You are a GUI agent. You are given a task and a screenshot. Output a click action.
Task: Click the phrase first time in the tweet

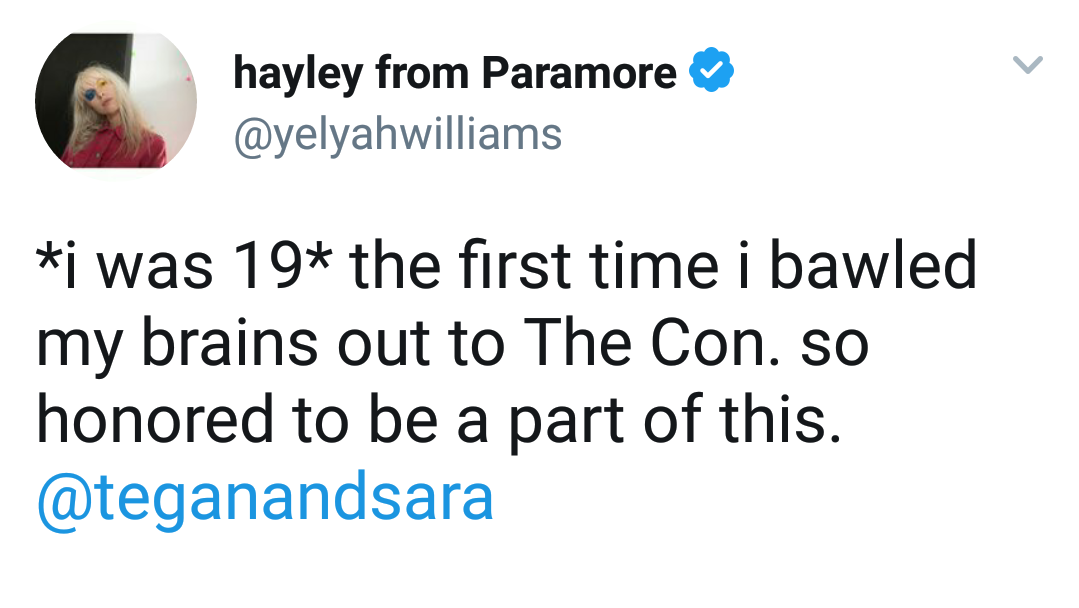[x=589, y=265]
